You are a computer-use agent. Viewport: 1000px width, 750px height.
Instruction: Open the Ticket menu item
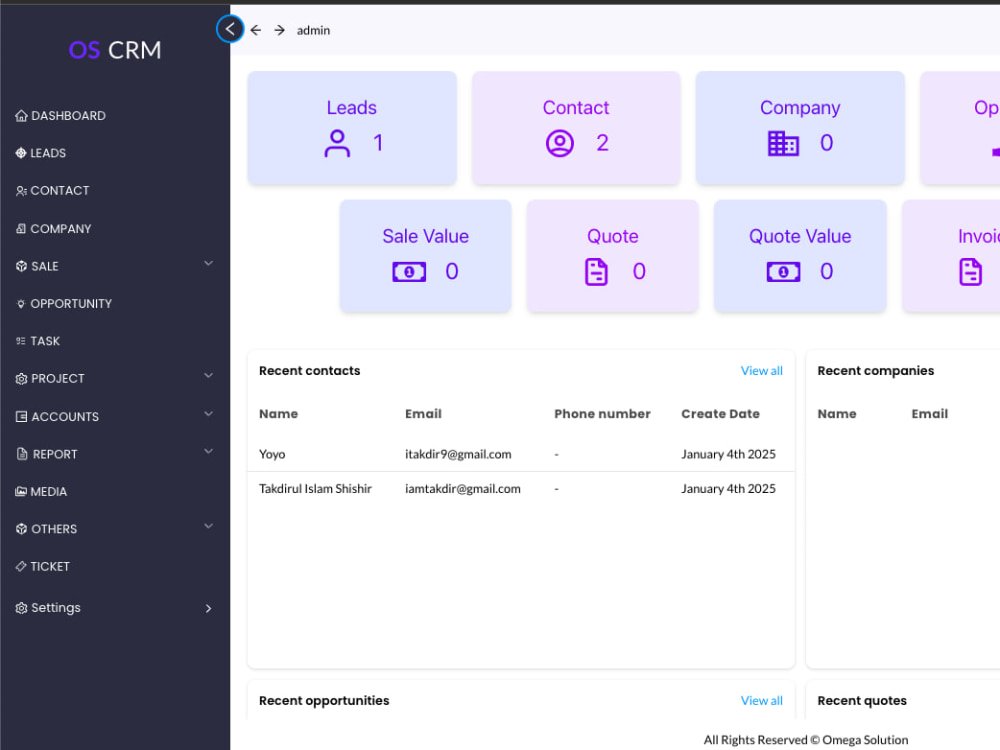coord(50,566)
